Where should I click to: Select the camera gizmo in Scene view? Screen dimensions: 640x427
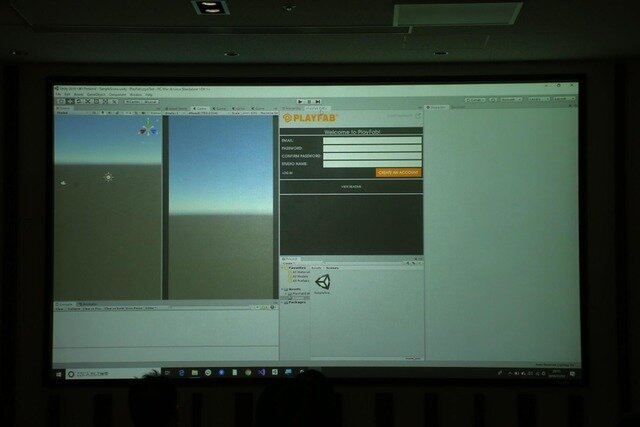pos(63,183)
